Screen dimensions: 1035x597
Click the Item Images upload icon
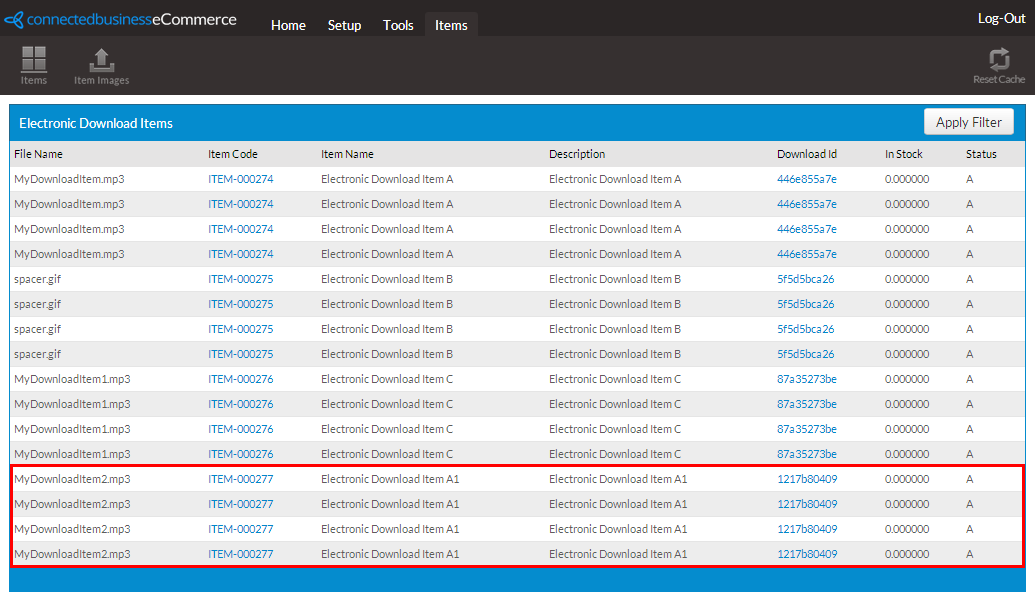point(101,65)
